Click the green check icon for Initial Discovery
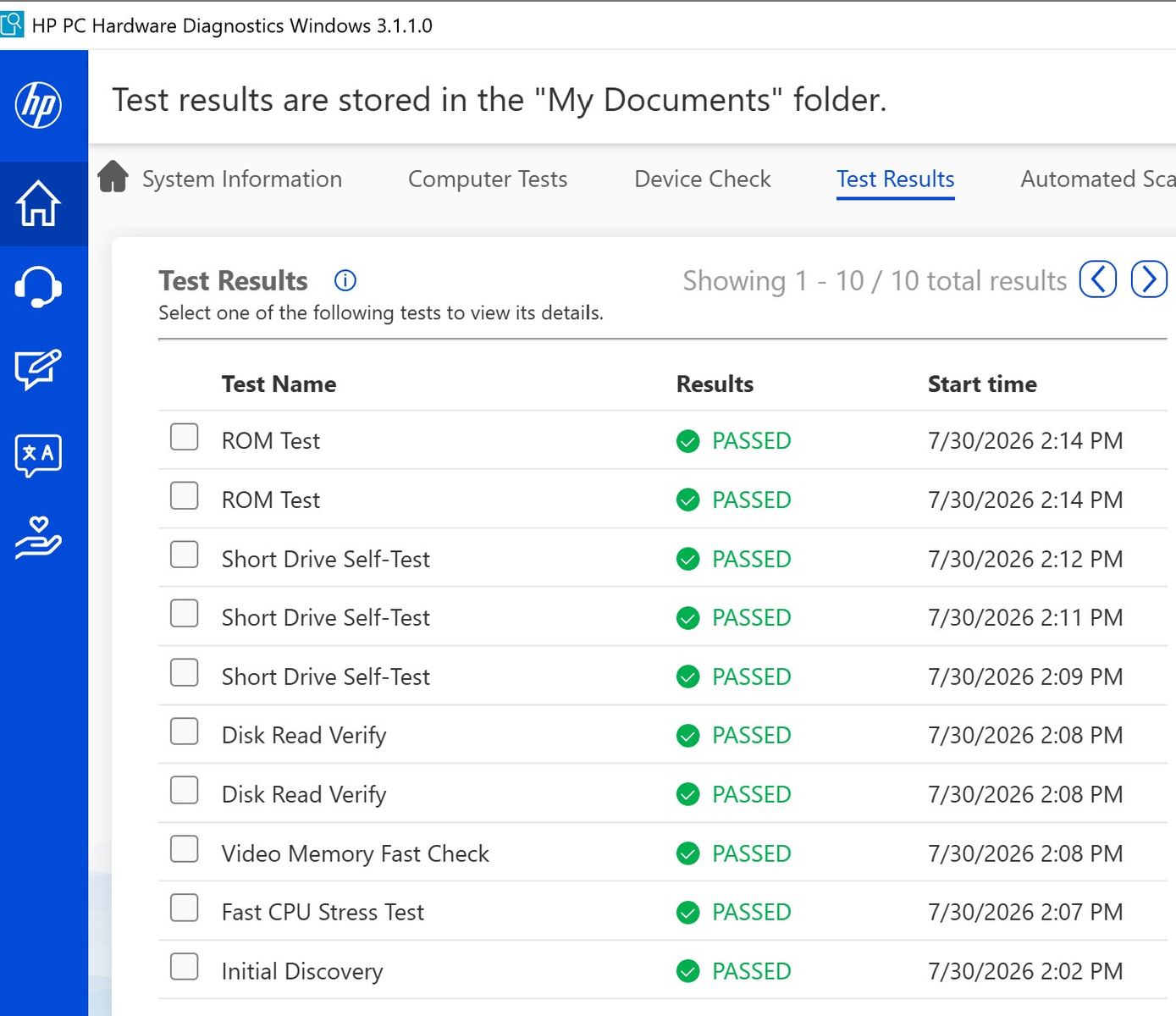 (688, 971)
